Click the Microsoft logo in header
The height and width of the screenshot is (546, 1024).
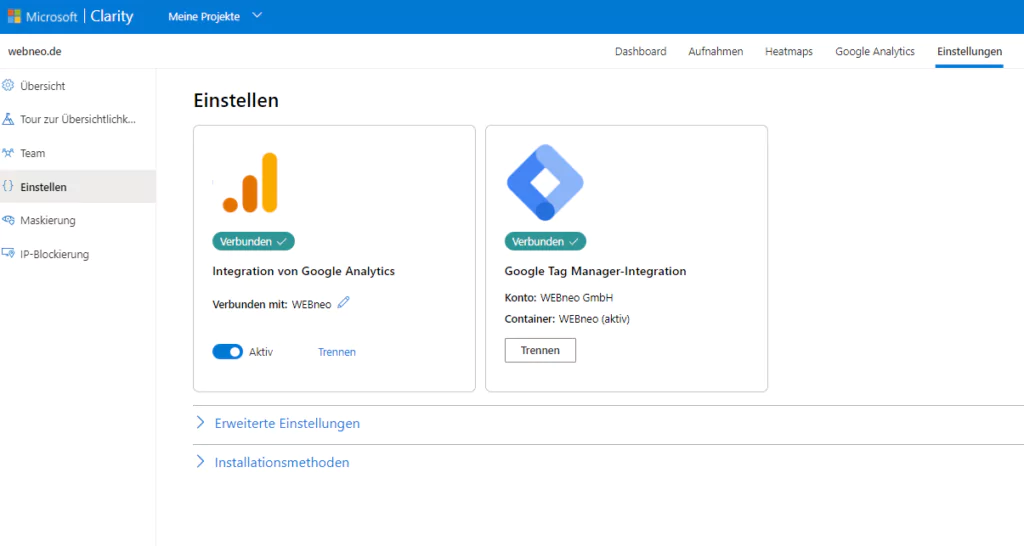(14, 16)
